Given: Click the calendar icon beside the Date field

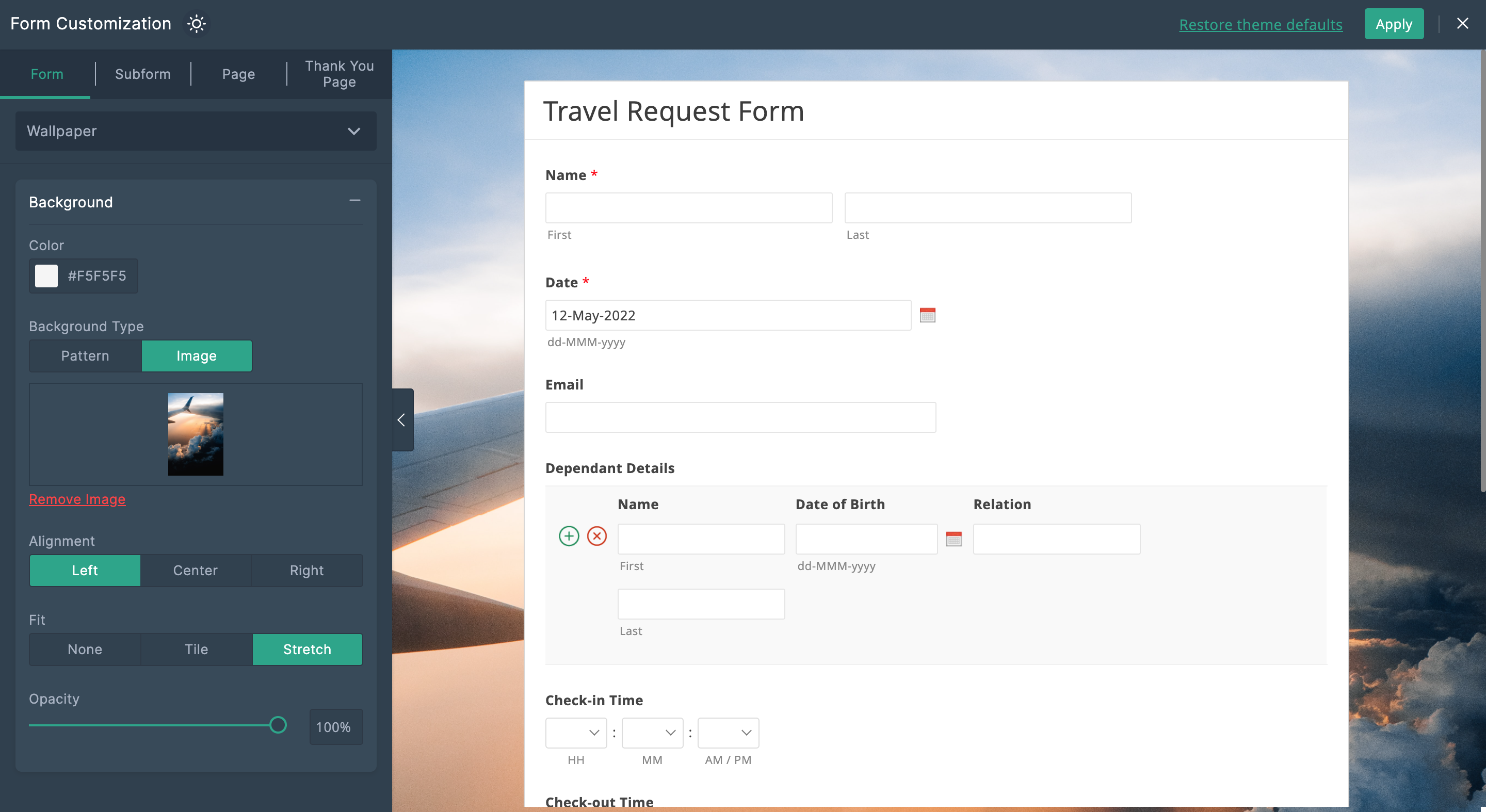Looking at the screenshot, I should tap(927, 315).
